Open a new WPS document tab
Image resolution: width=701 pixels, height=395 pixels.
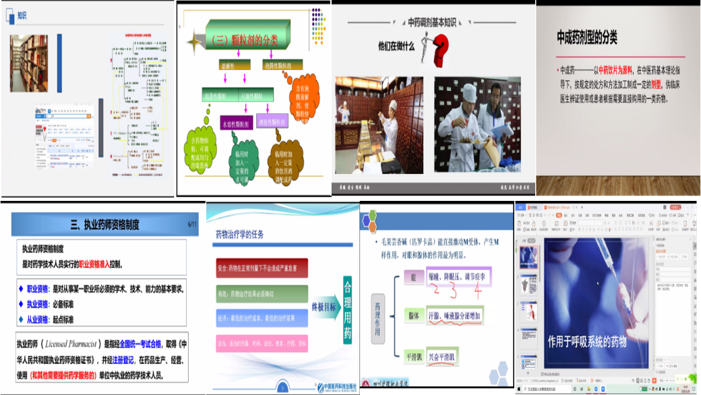582,207
